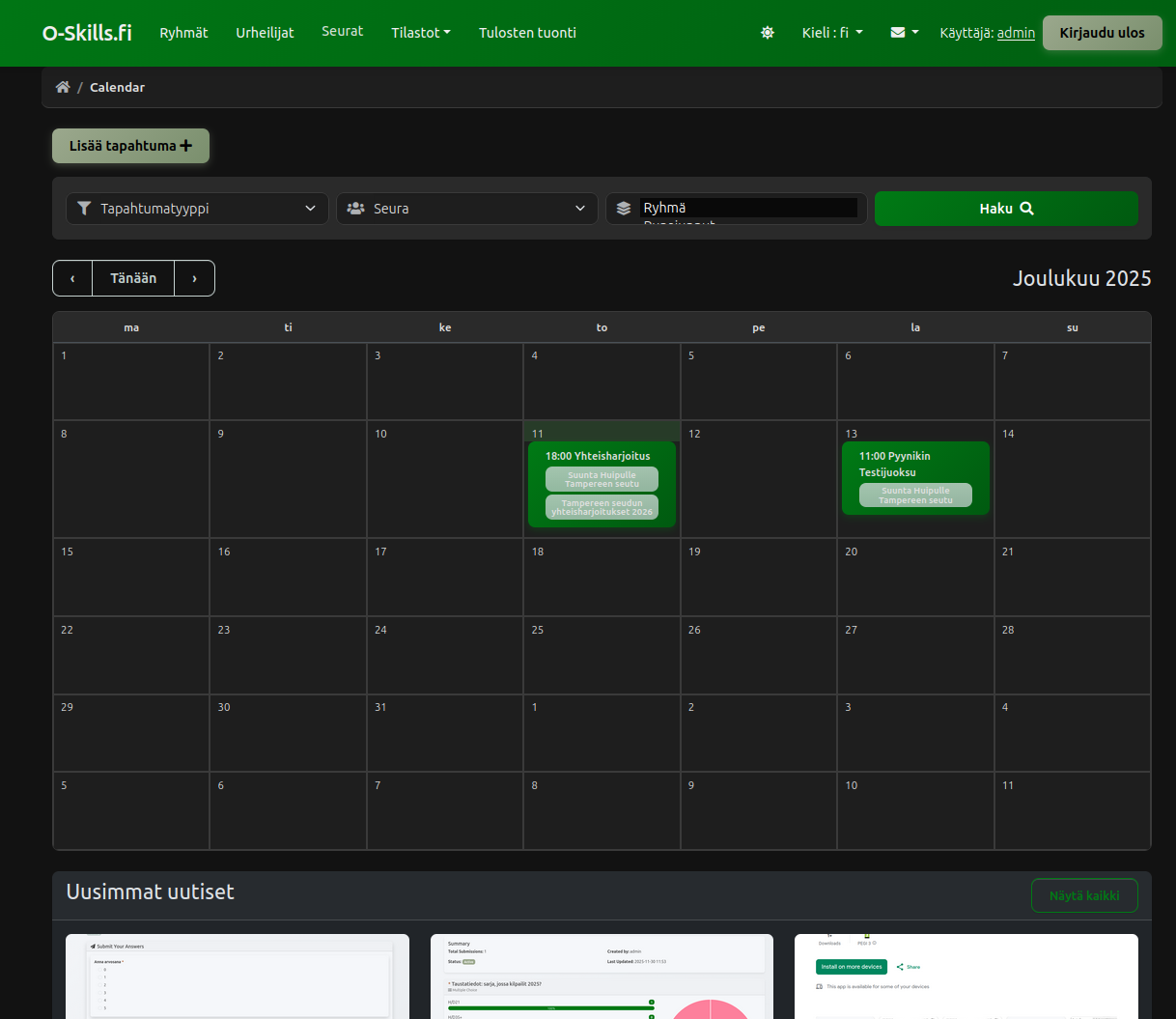Open the Seura selection dropdown

pos(466,208)
